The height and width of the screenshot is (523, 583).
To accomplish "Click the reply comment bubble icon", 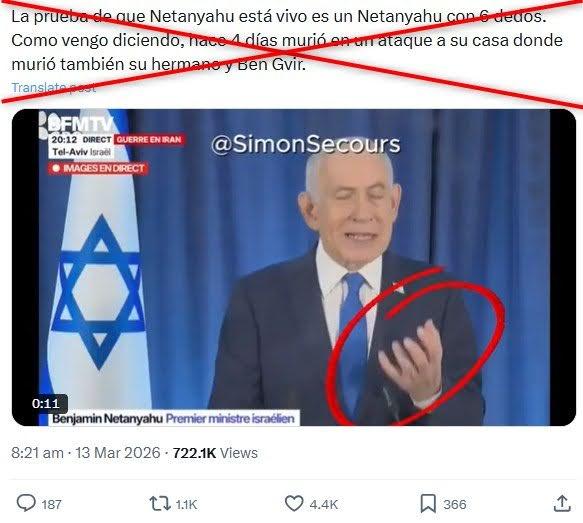I will pos(26,503).
